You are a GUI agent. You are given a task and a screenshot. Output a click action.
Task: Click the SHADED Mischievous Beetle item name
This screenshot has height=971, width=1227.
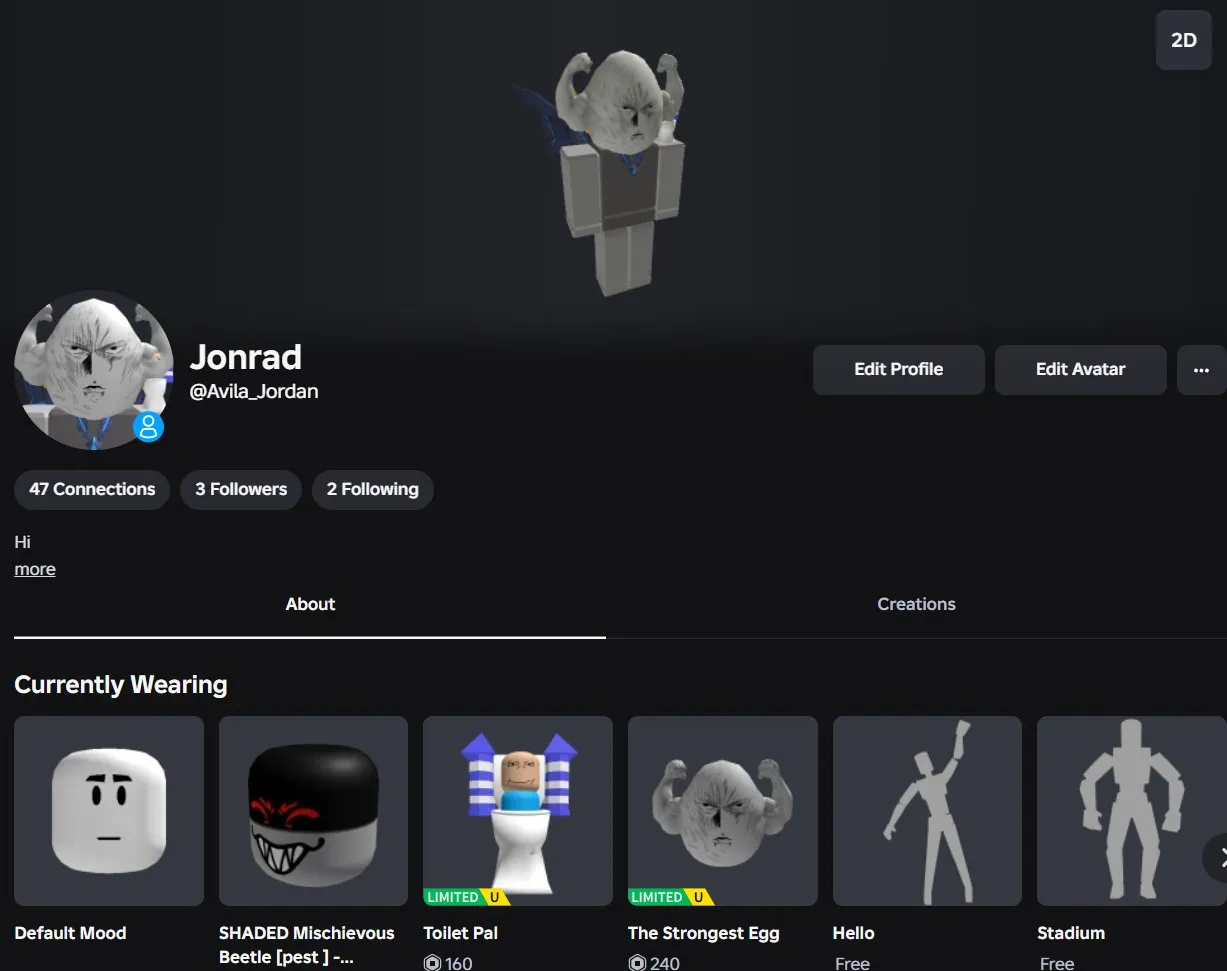pos(307,946)
